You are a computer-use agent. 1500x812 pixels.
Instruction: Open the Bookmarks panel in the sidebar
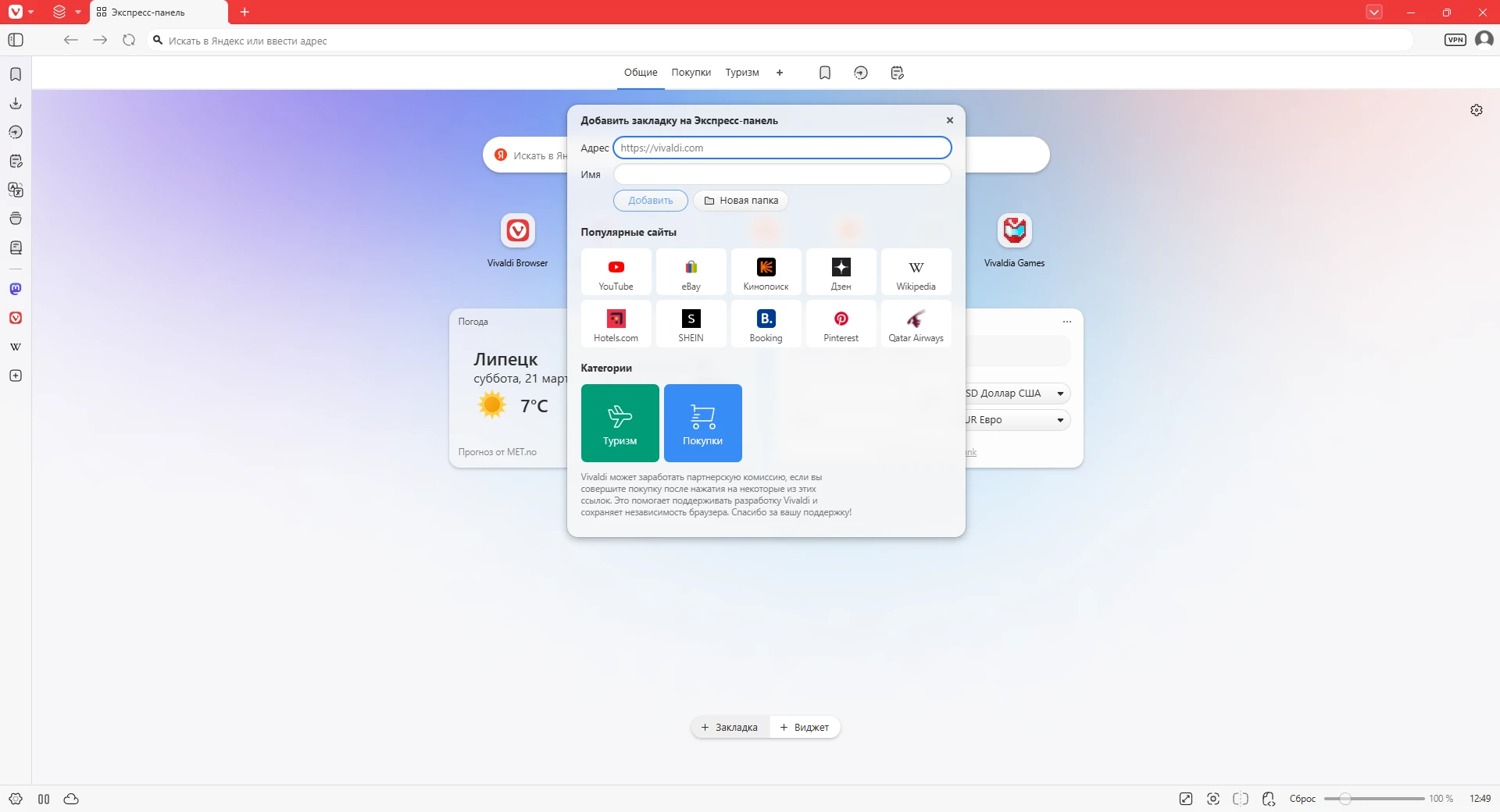[16, 74]
